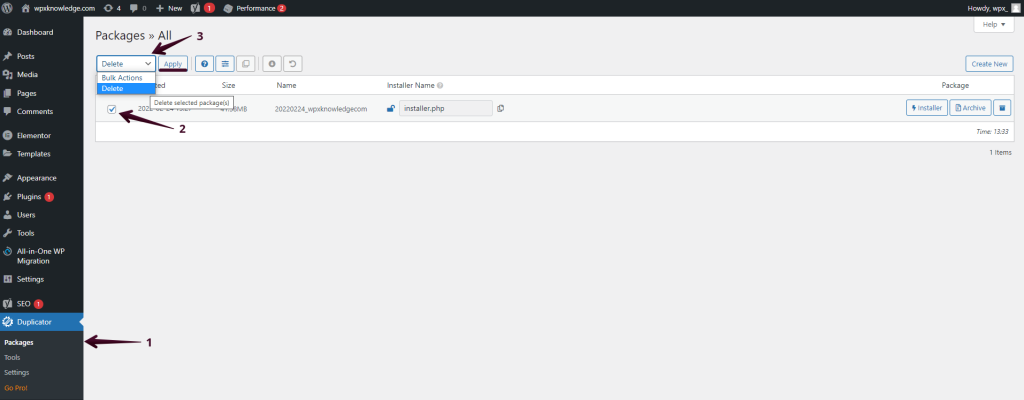Screen dimensions: 1024x400
Task: Open the bulk actions Delete dropdown
Action: tap(125, 63)
